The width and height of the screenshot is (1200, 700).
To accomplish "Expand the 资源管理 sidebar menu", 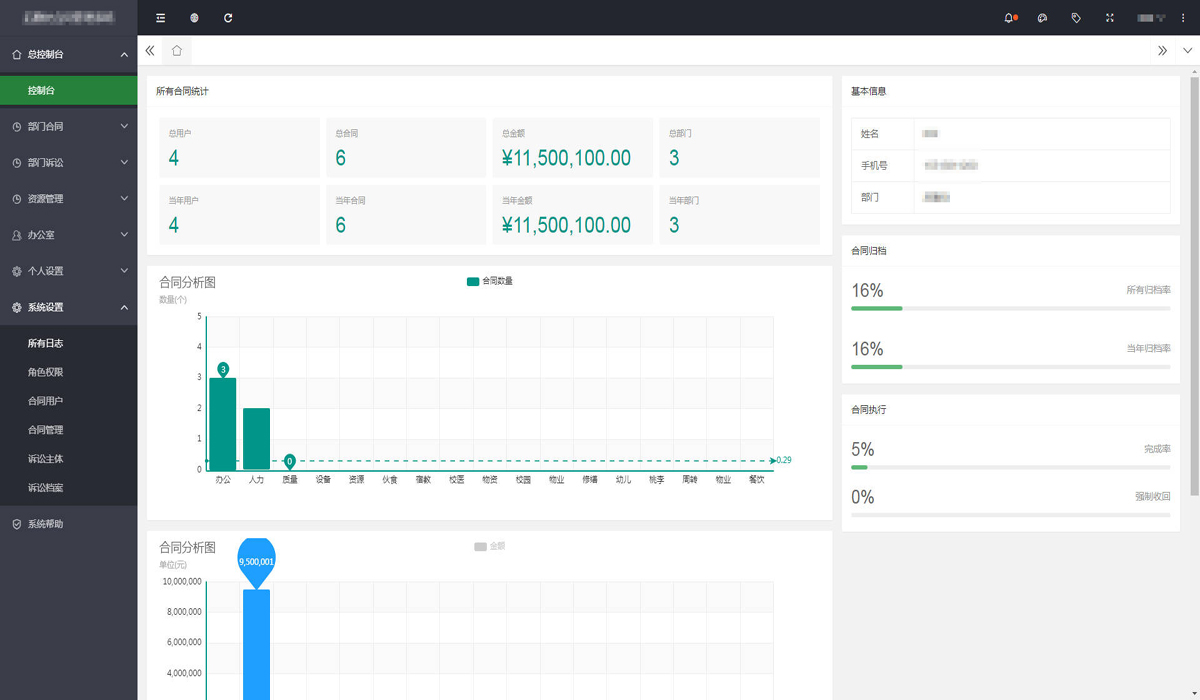I will tap(69, 199).
